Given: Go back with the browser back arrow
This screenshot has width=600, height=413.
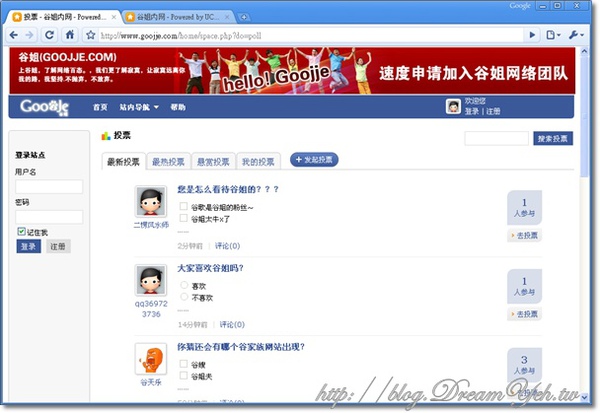Looking at the screenshot, I should coord(14,35).
